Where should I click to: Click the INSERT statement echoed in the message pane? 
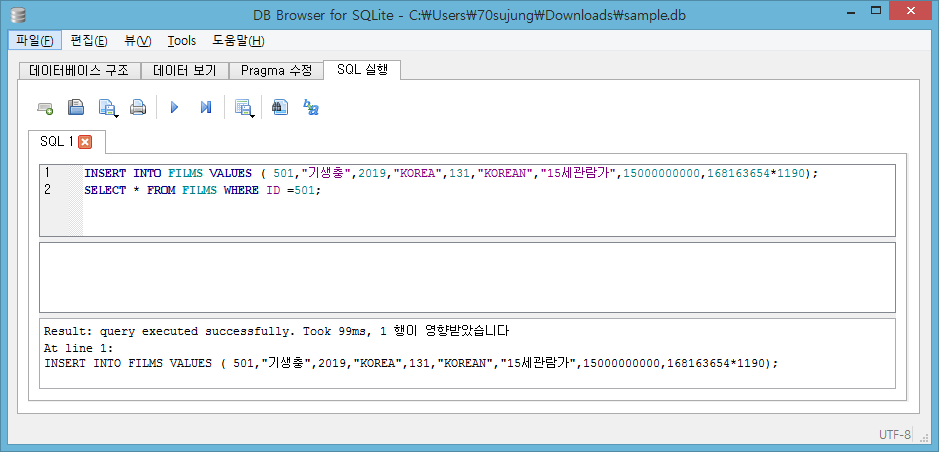click(x=411, y=363)
